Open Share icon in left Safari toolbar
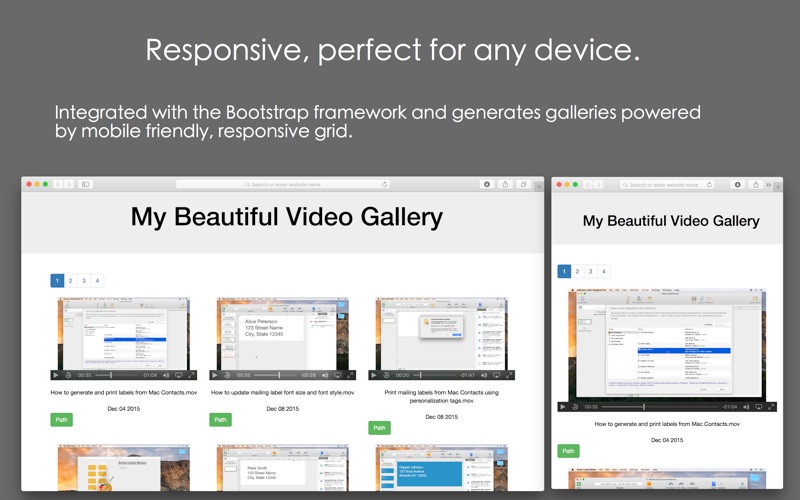 point(505,184)
